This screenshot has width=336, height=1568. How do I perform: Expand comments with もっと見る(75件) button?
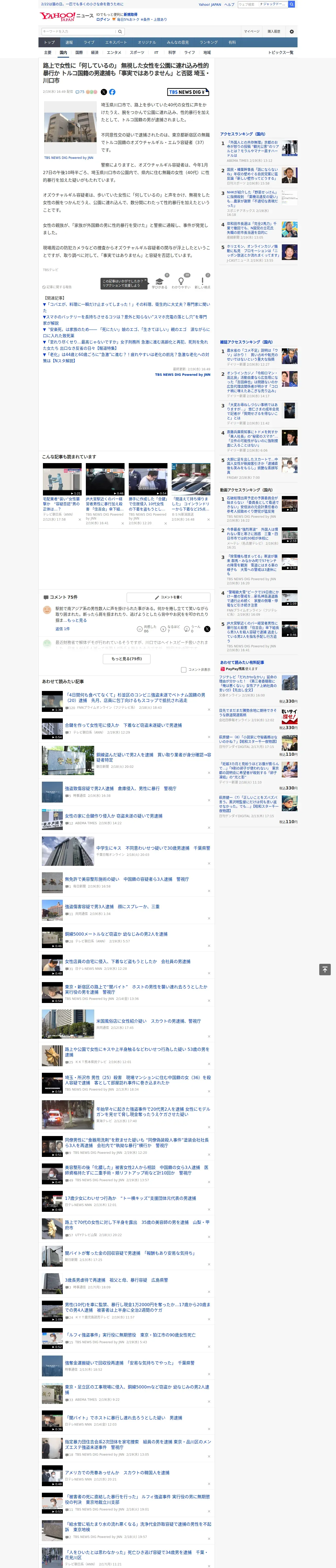tap(127, 659)
